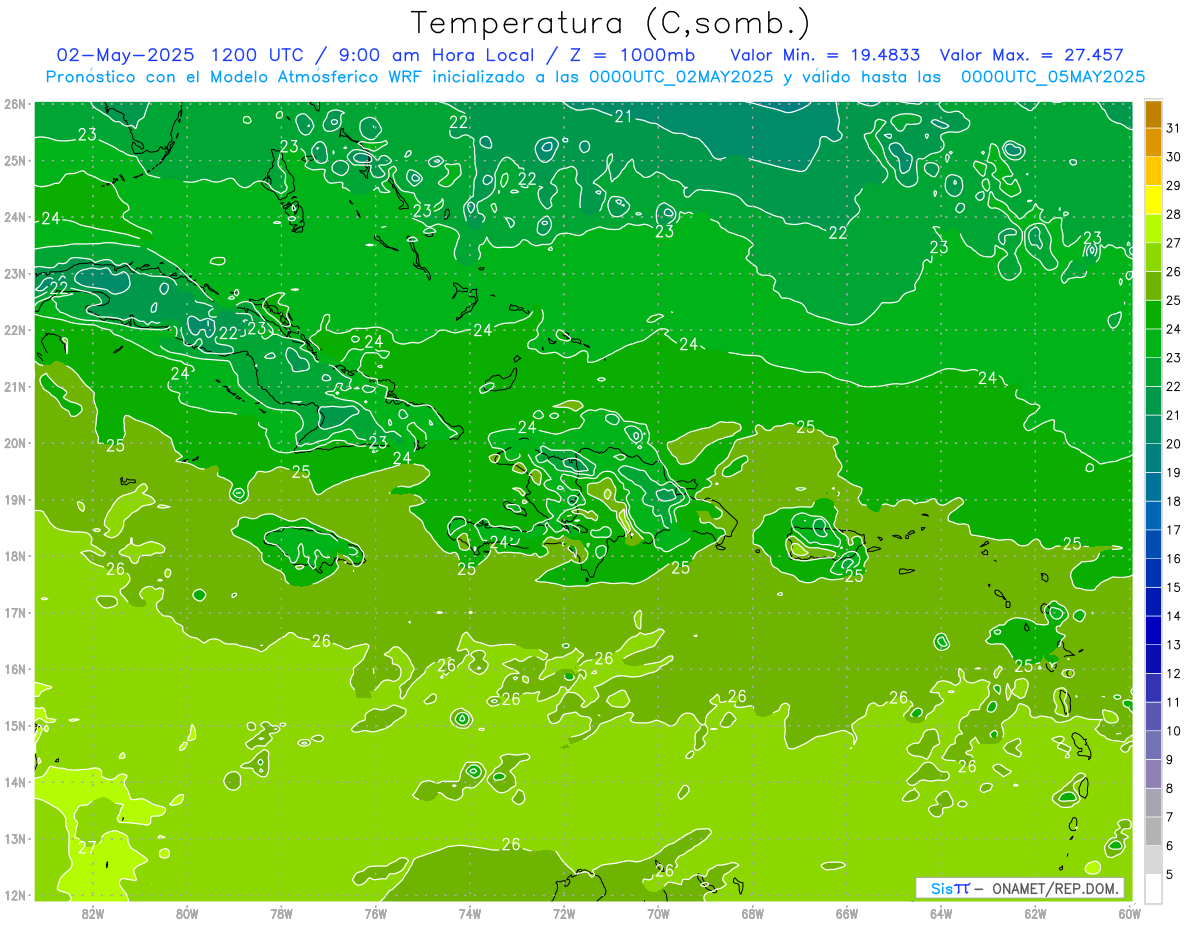Click the Temperatura (C,somb.) title
This screenshot has height=927, width=1200.
point(610,23)
